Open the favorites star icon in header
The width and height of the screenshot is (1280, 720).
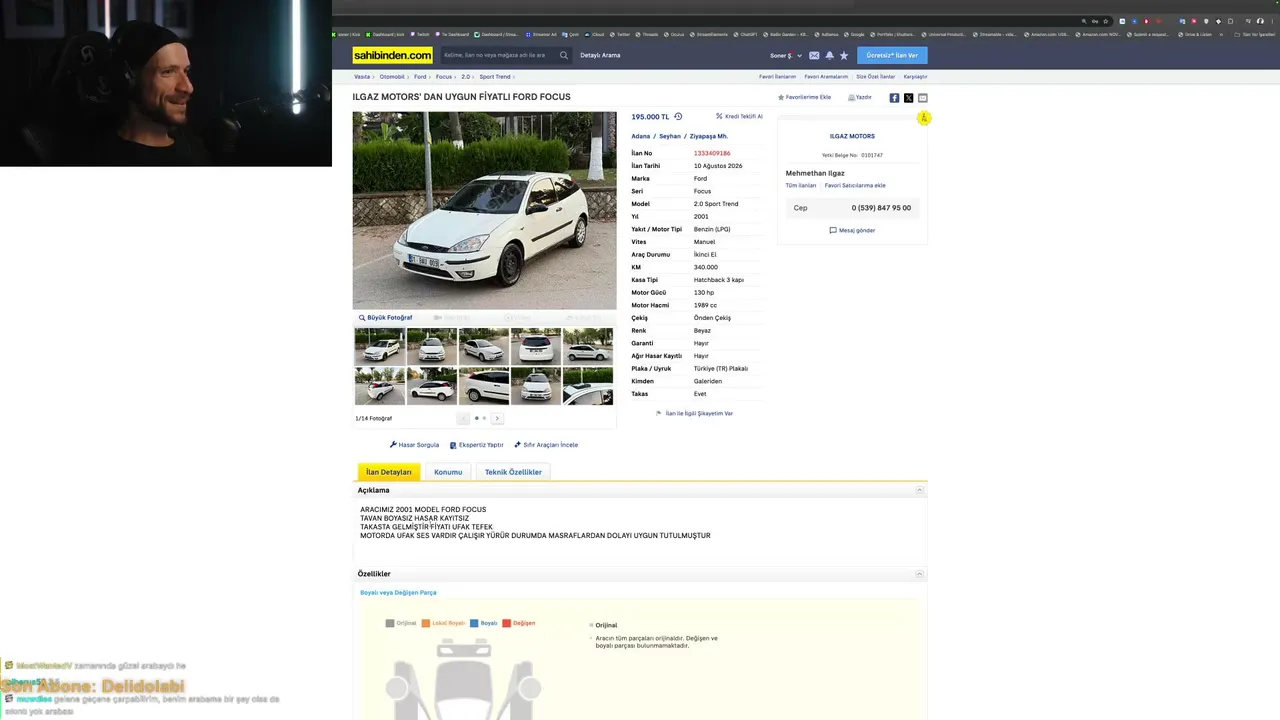(844, 56)
